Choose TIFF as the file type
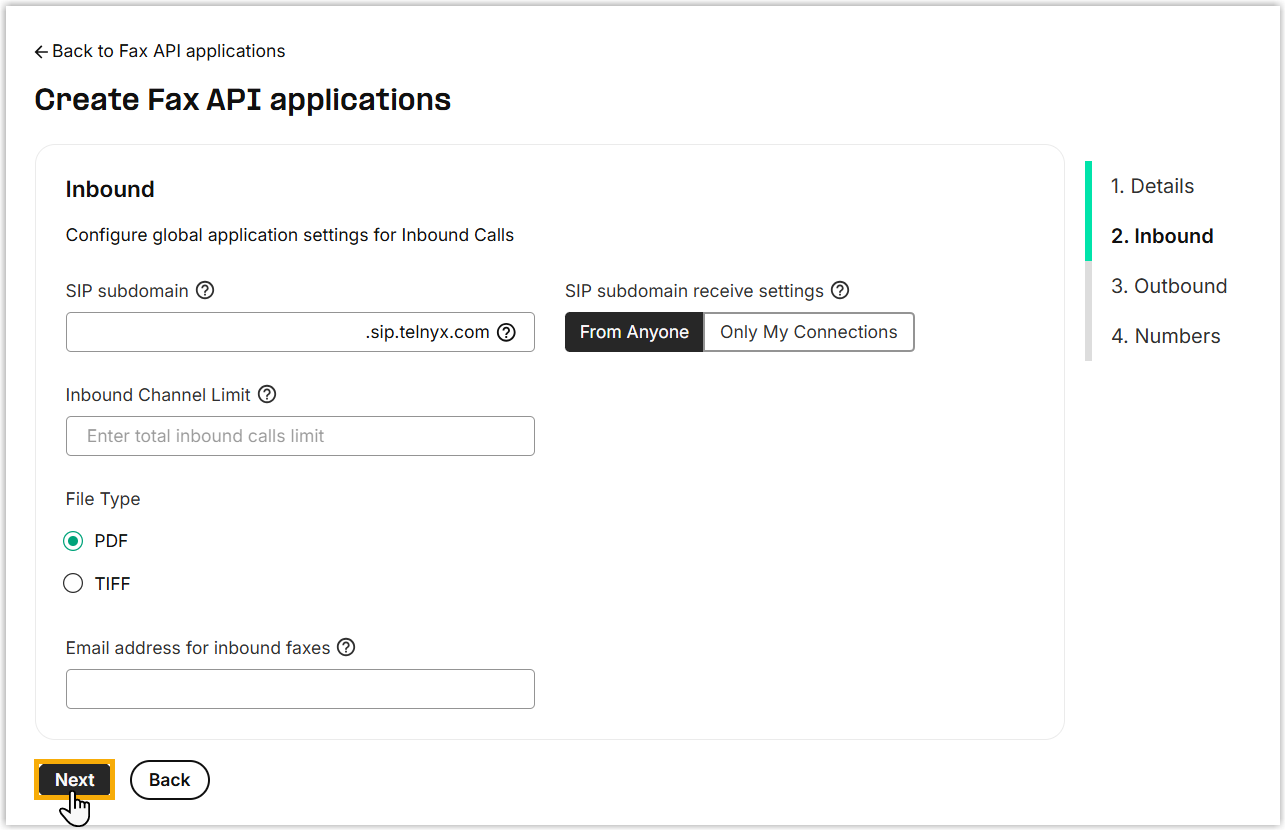Viewport: 1286px width, 831px height. click(73, 584)
